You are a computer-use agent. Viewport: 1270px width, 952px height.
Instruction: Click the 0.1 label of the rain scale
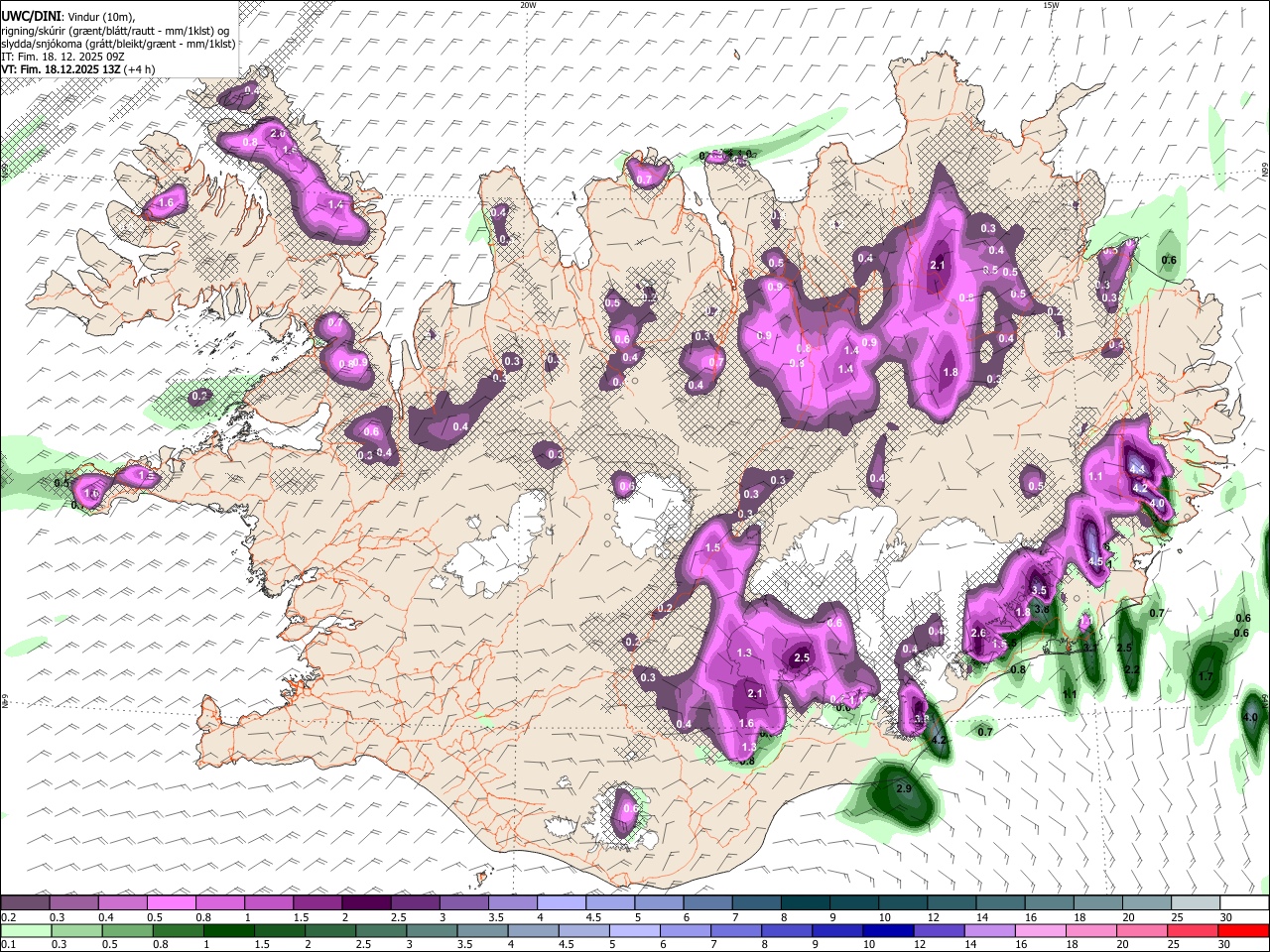tap(8, 945)
